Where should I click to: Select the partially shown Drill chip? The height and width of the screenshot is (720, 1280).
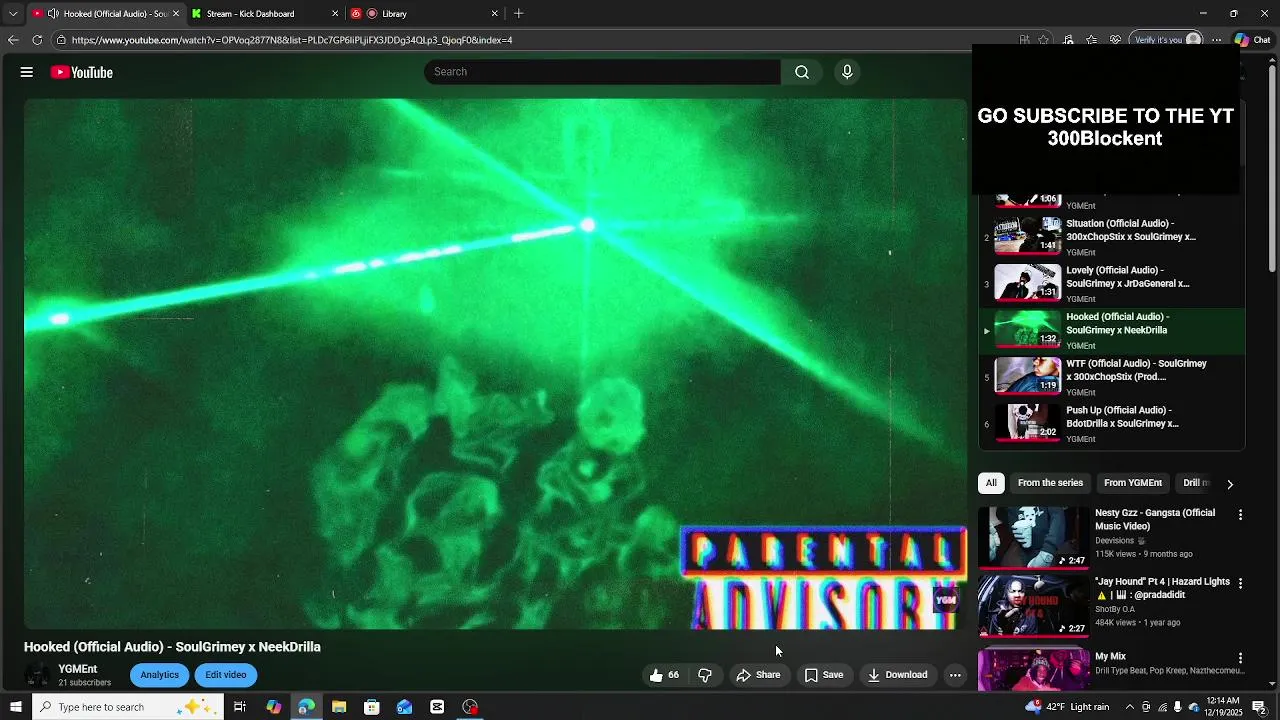click(1195, 483)
